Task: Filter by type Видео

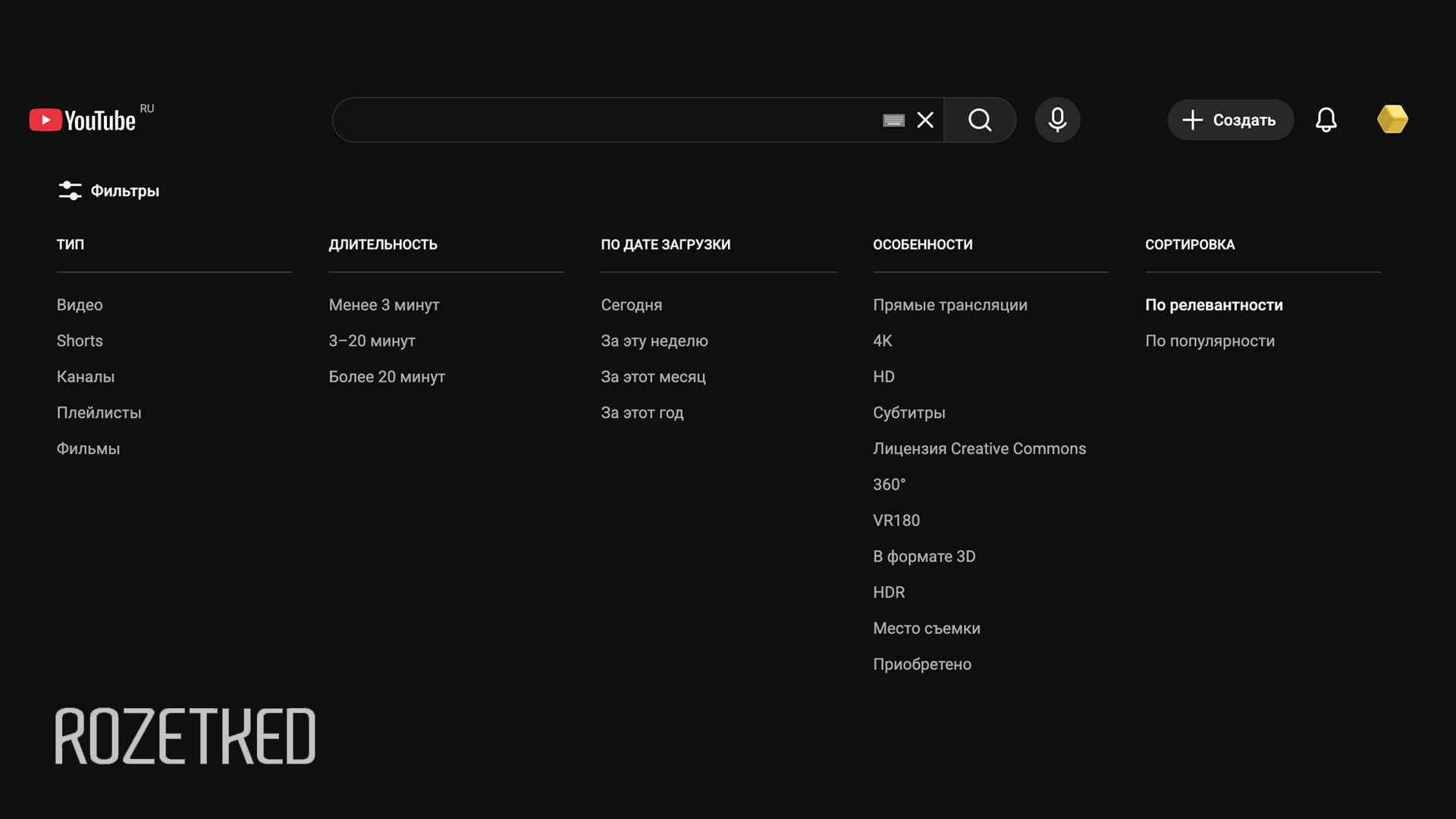Action: (80, 305)
